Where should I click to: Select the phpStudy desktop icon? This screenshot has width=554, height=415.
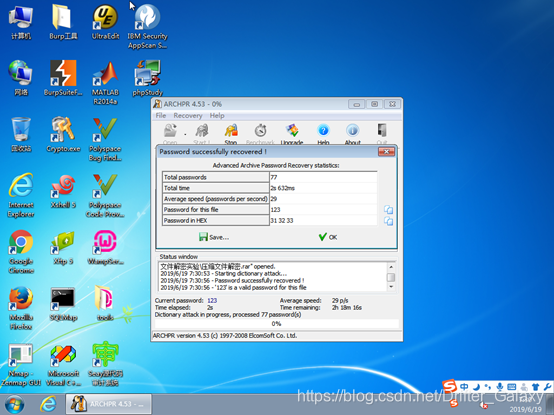(x=147, y=78)
